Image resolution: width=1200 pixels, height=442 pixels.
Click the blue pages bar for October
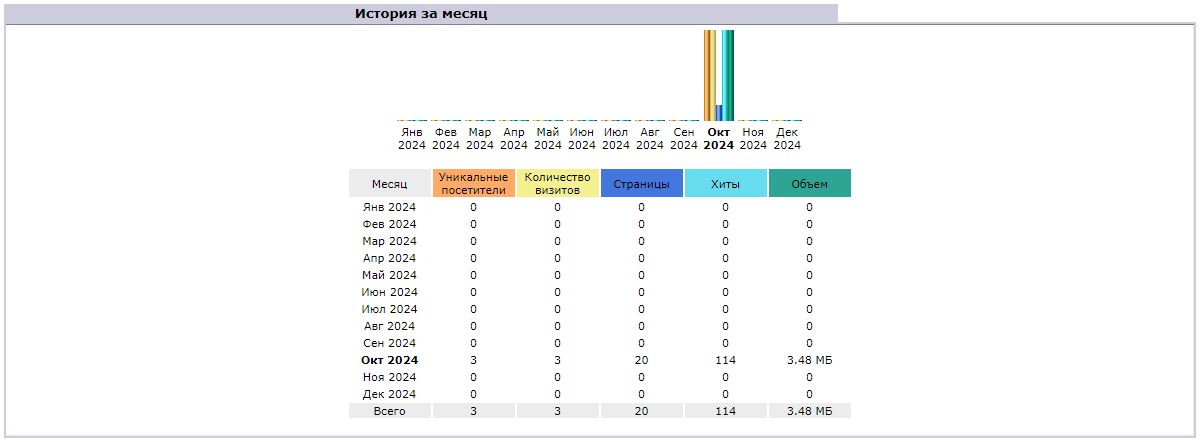(718, 112)
